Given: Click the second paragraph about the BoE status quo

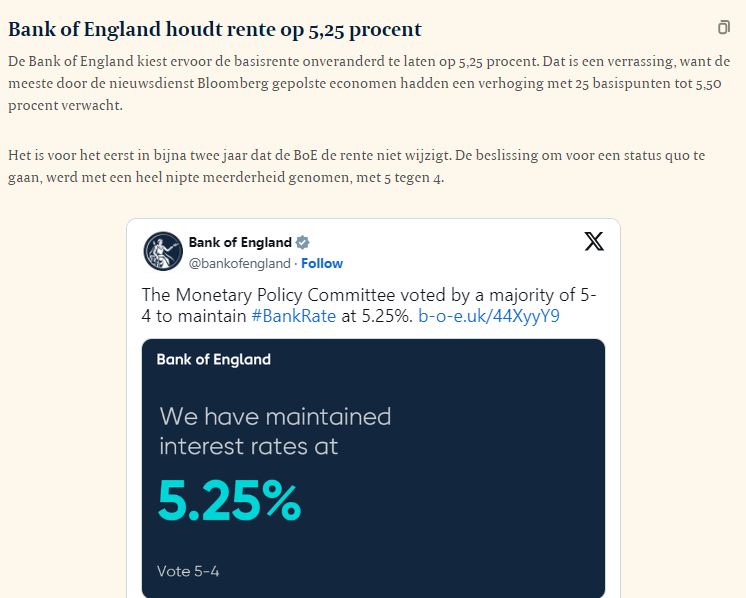Looking at the screenshot, I should pos(356,166).
